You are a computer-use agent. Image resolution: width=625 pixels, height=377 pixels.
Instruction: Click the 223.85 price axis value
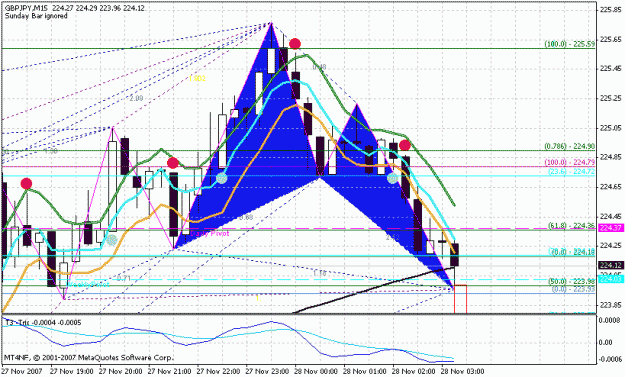tap(610, 304)
